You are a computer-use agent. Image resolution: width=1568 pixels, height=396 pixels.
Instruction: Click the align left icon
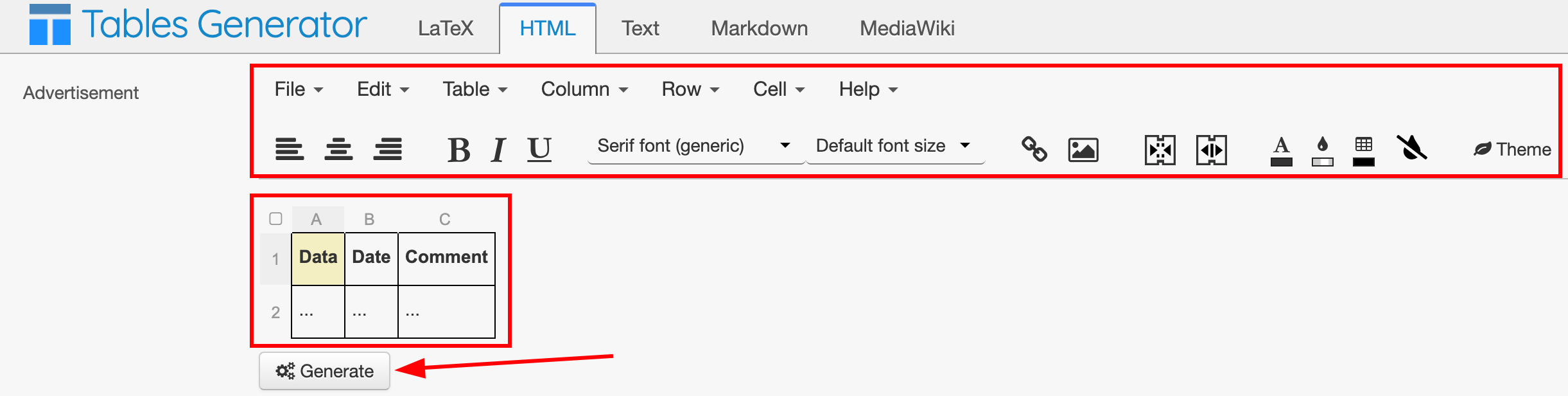[290, 149]
